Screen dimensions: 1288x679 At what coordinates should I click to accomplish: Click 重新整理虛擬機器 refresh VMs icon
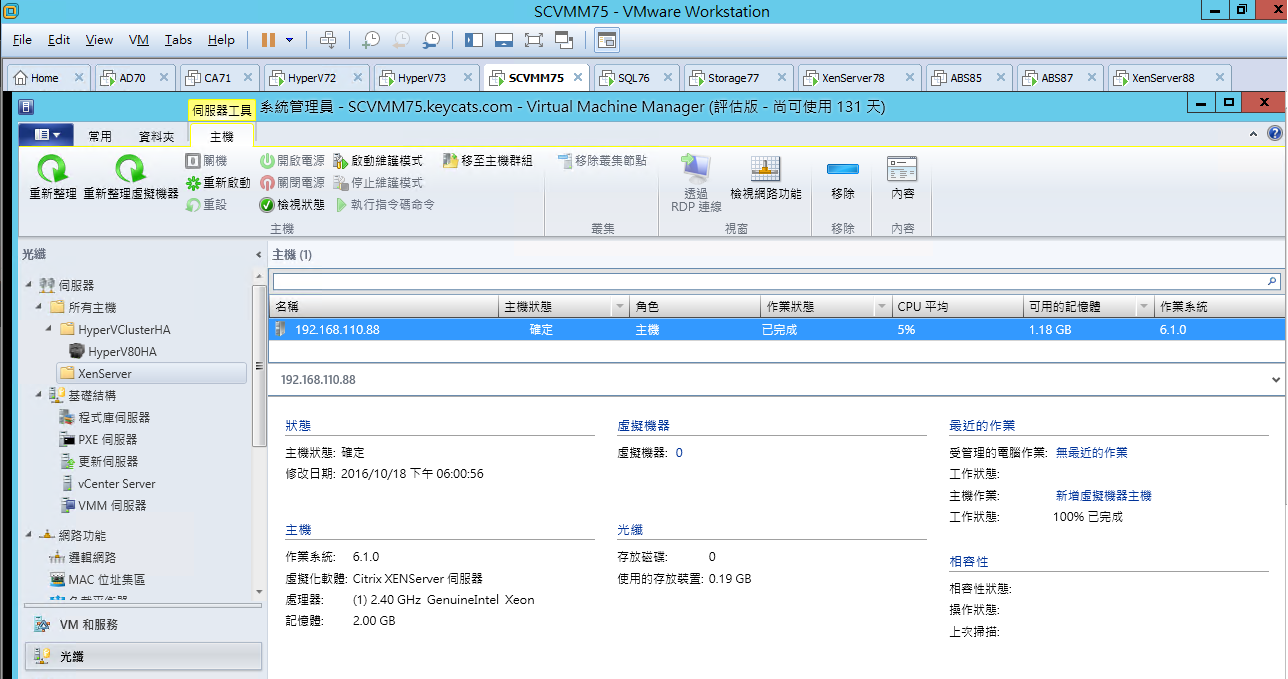click(130, 170)
